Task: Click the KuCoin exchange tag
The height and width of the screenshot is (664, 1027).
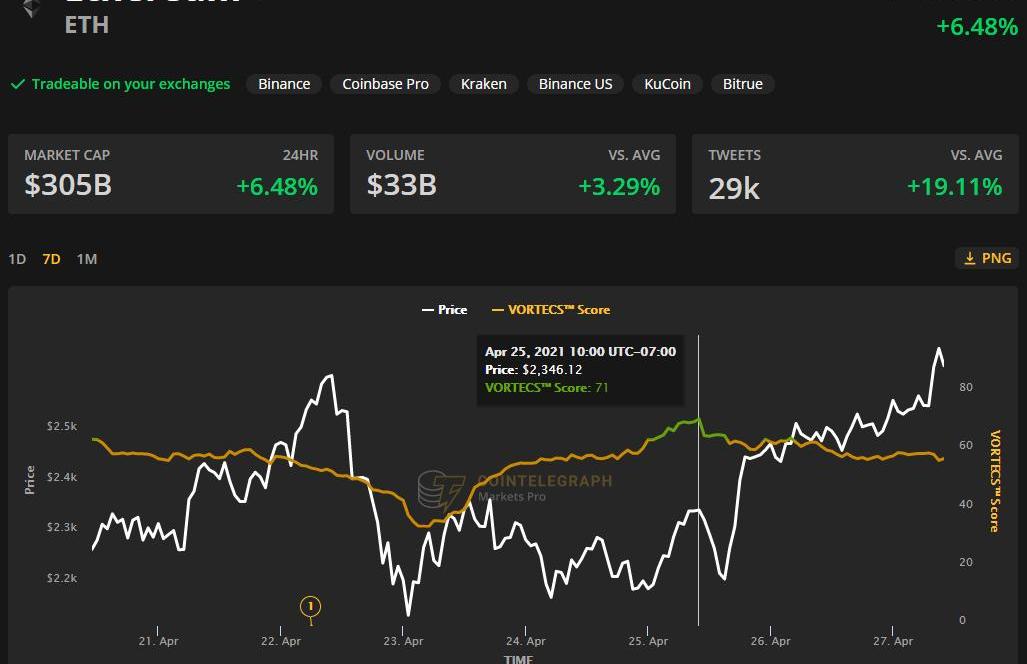Action: click(x=667, y=84)
